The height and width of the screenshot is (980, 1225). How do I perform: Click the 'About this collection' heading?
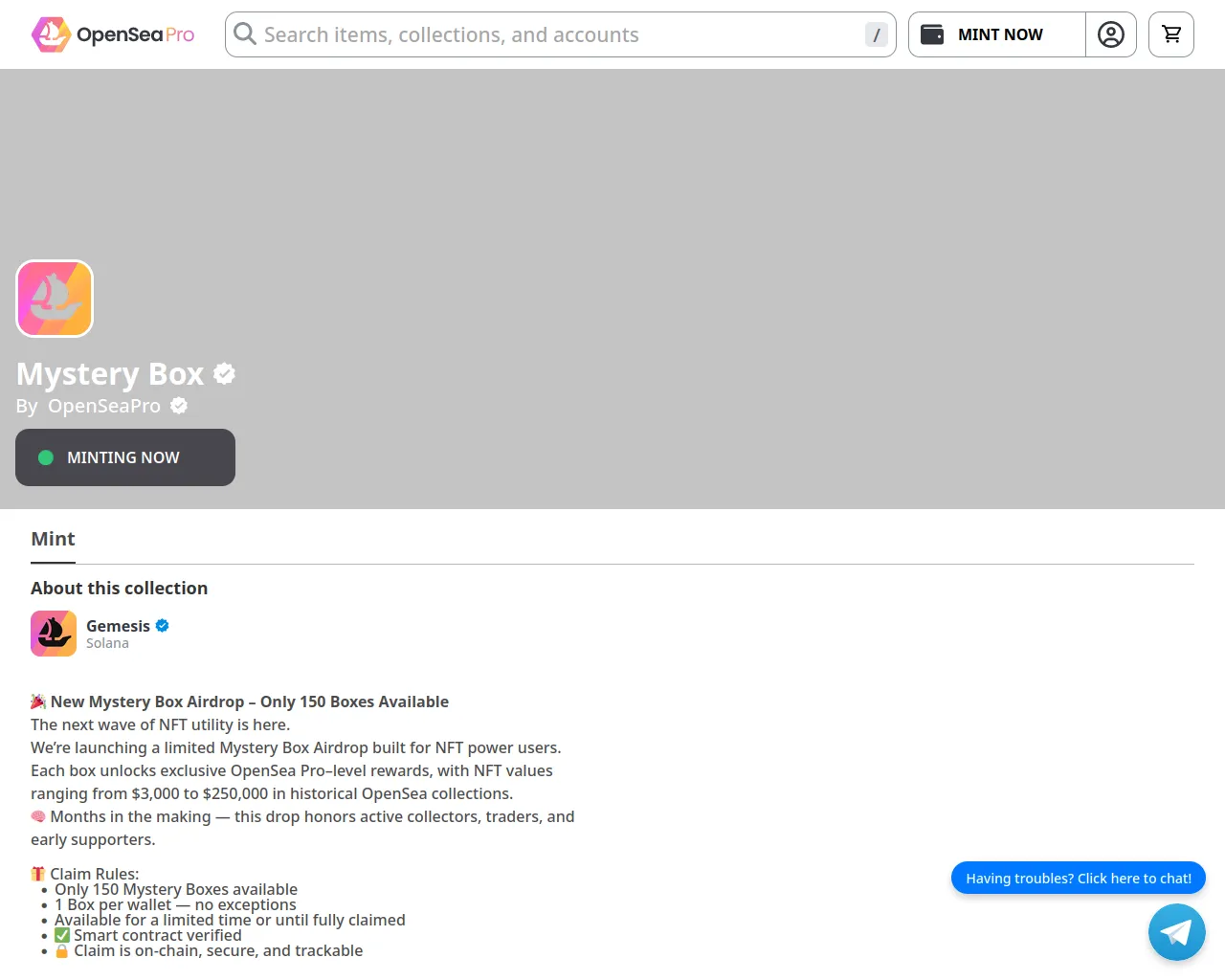click(x=119, y=589)
